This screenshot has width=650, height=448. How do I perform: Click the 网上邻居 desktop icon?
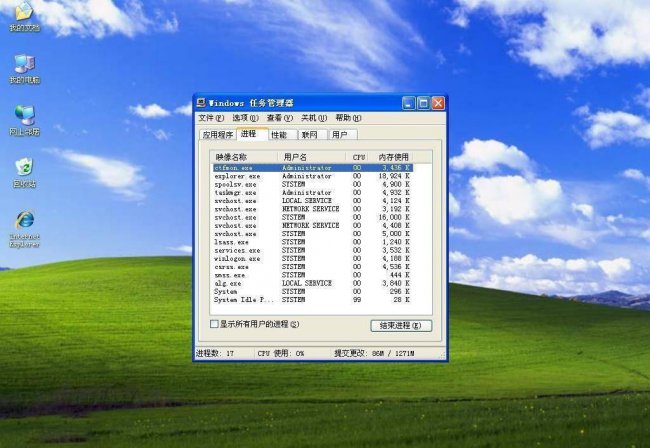coord(24,121)
